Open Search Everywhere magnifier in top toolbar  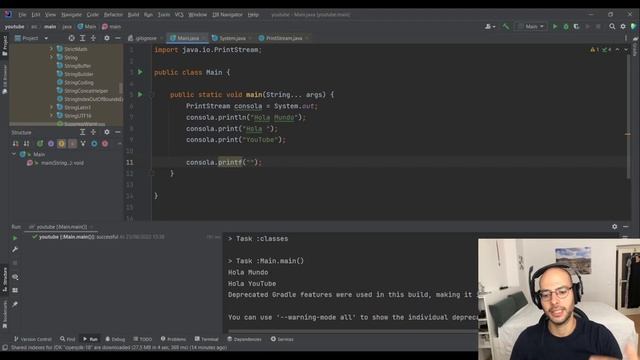(612, 27)
